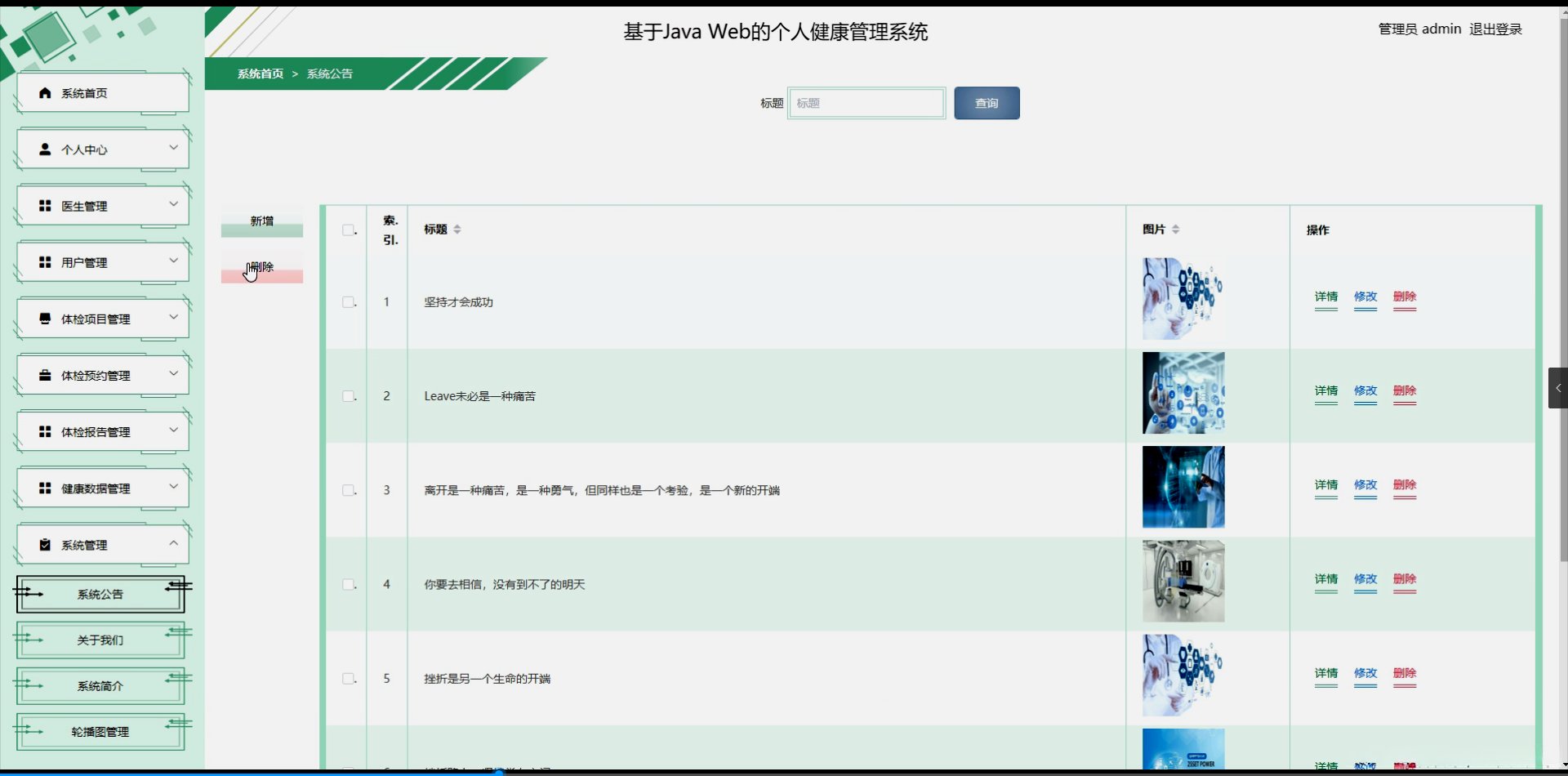The width and height of the screenshot is (1568, 776).
Task: Open the 系统首页 sidebar menu
Action: 103,93
